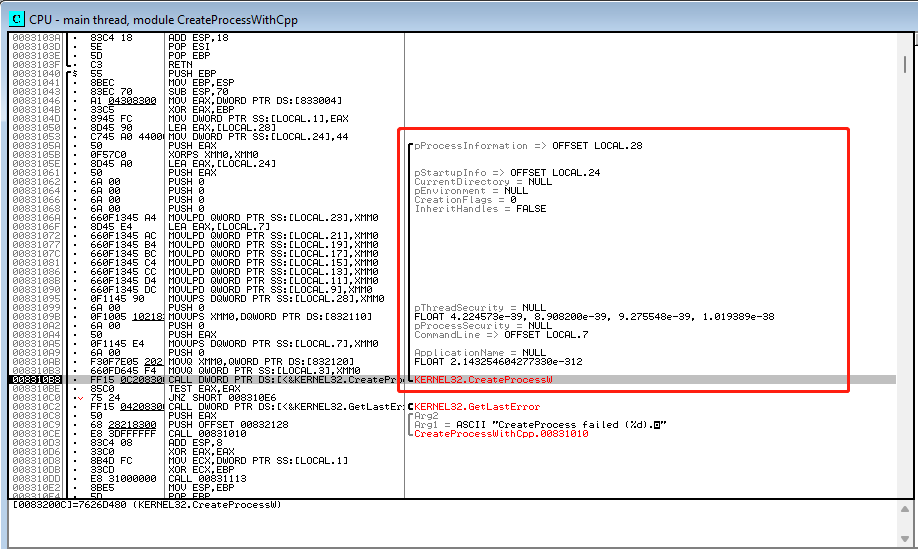The height and width of the screenshot is (549, 918).
Task: Click the RETN instruction at 0083103F
Action: [x=180, y=65]
